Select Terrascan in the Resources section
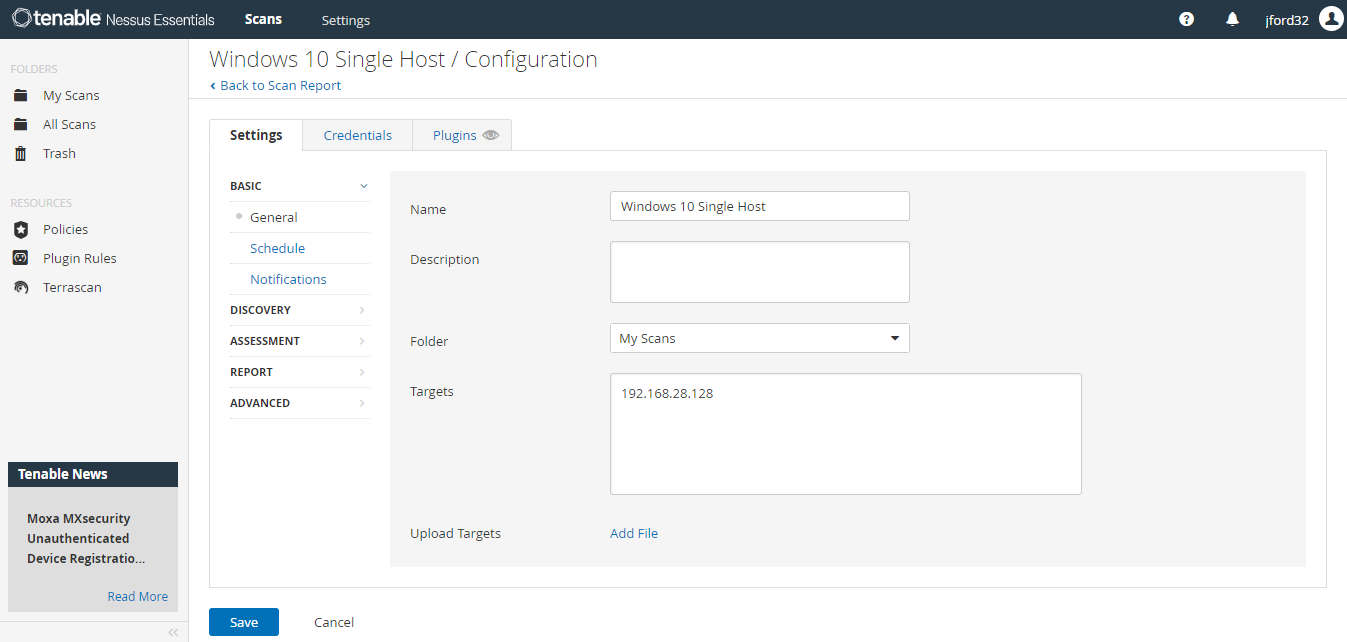Viewport: 1347px width, 642px height. point(70,287)
